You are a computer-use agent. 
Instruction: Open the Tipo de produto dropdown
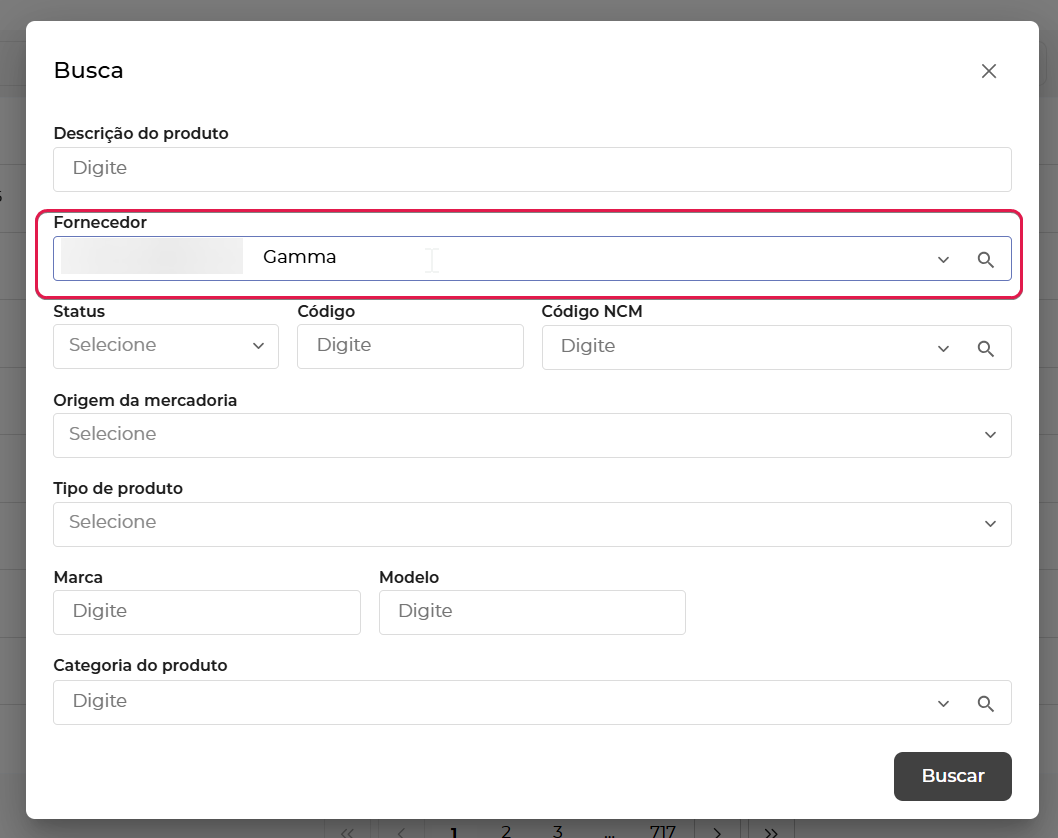(x=531, y=524)
